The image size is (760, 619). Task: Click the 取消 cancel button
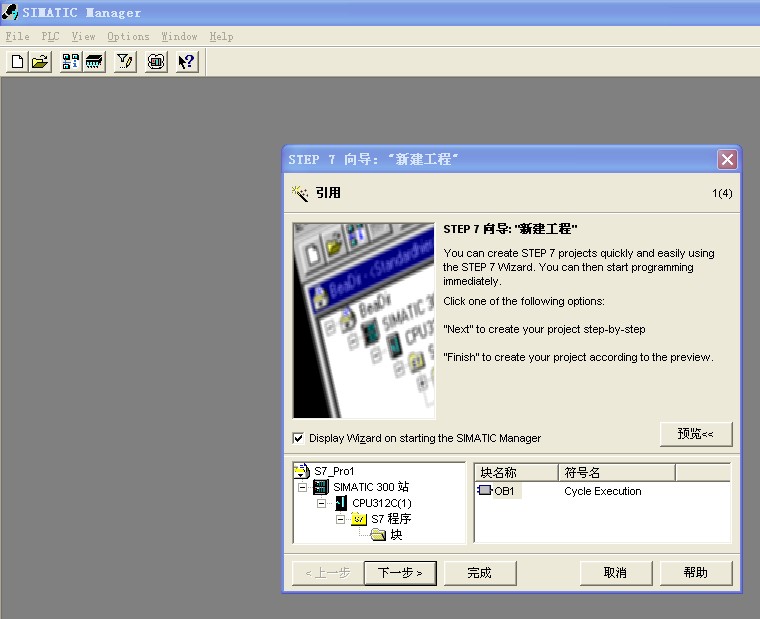pyautogui.click(x=616, y=573)
